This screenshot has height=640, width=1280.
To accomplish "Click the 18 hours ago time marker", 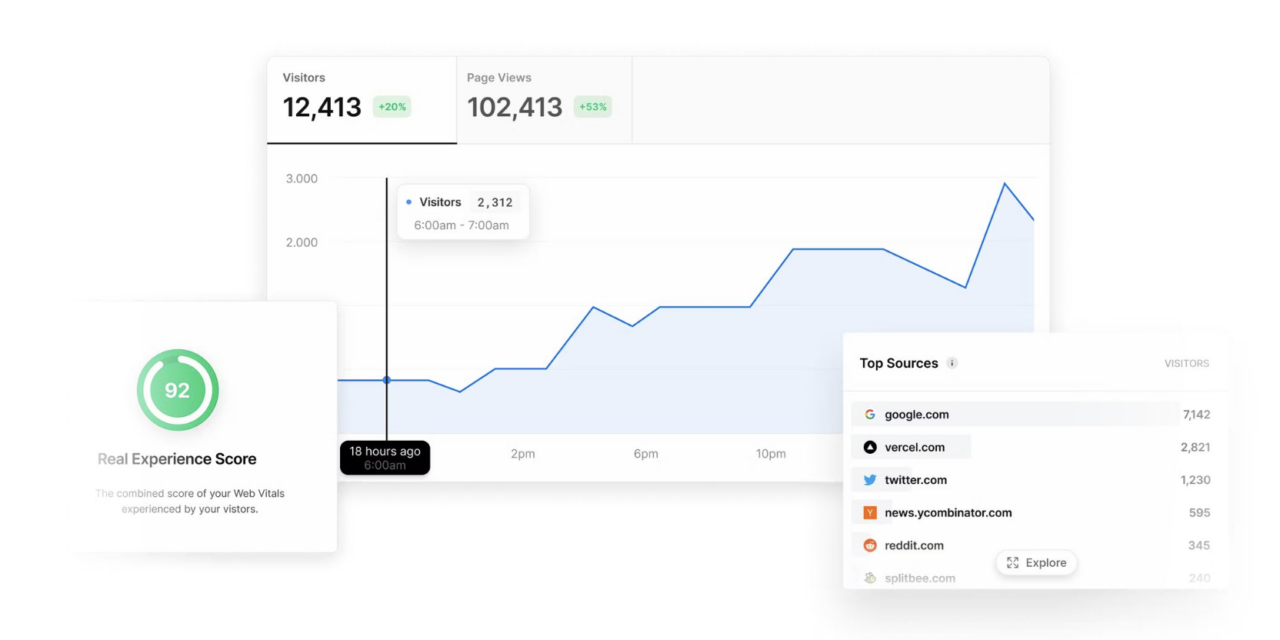I will 385,457.
